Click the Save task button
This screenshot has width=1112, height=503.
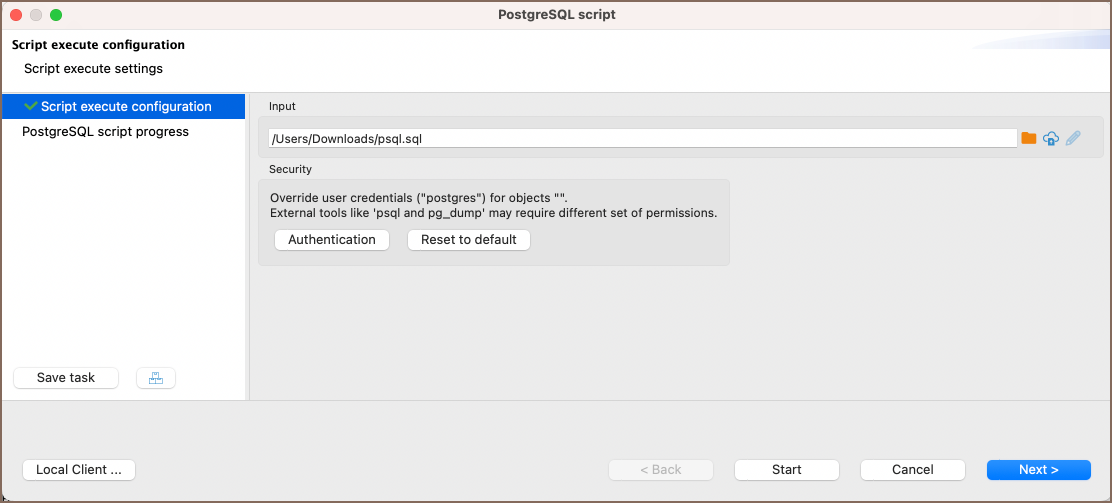coord(66,378)
